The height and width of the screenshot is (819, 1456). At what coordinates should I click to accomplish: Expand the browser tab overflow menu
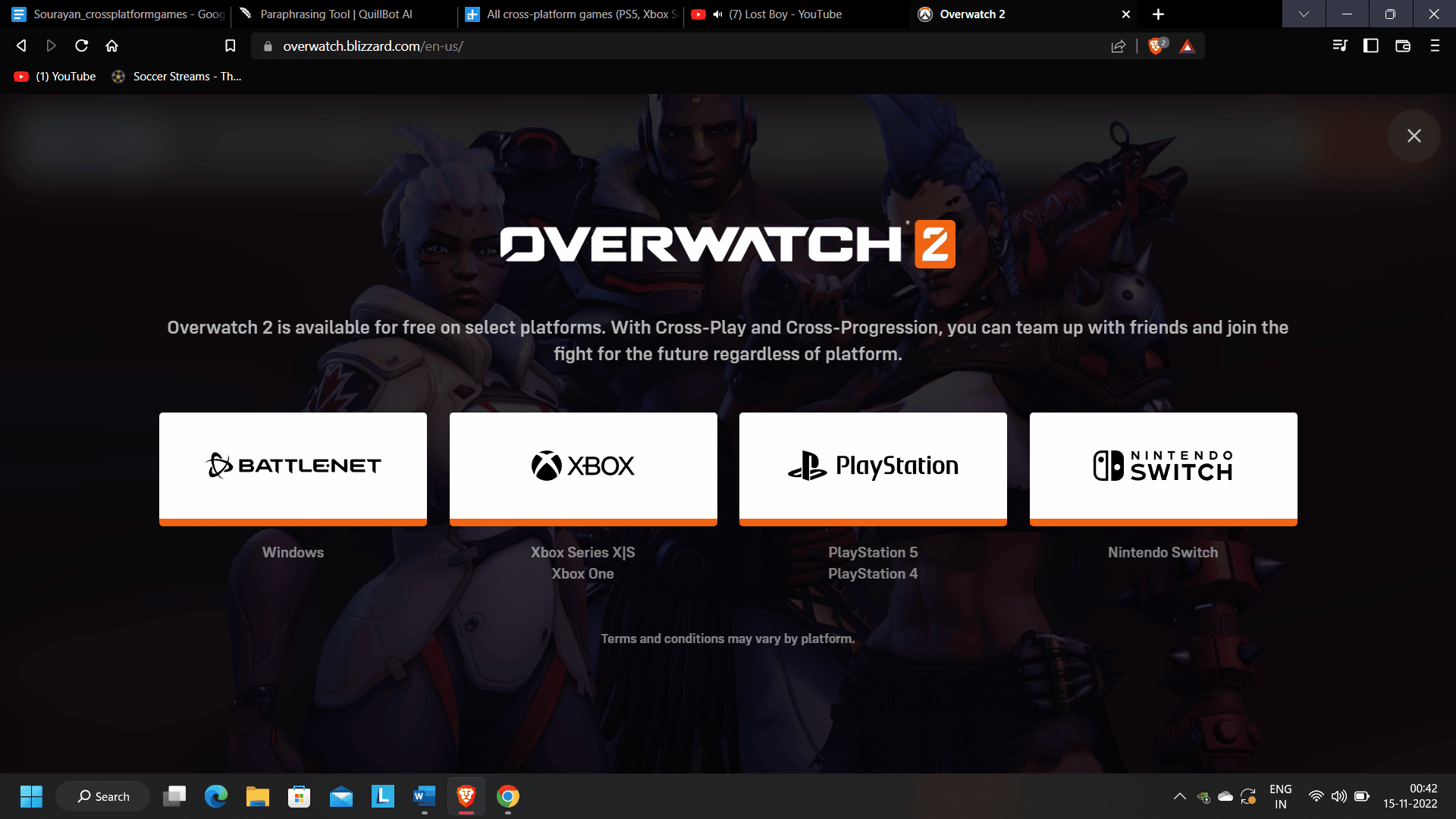click(x=1302, y=14)
